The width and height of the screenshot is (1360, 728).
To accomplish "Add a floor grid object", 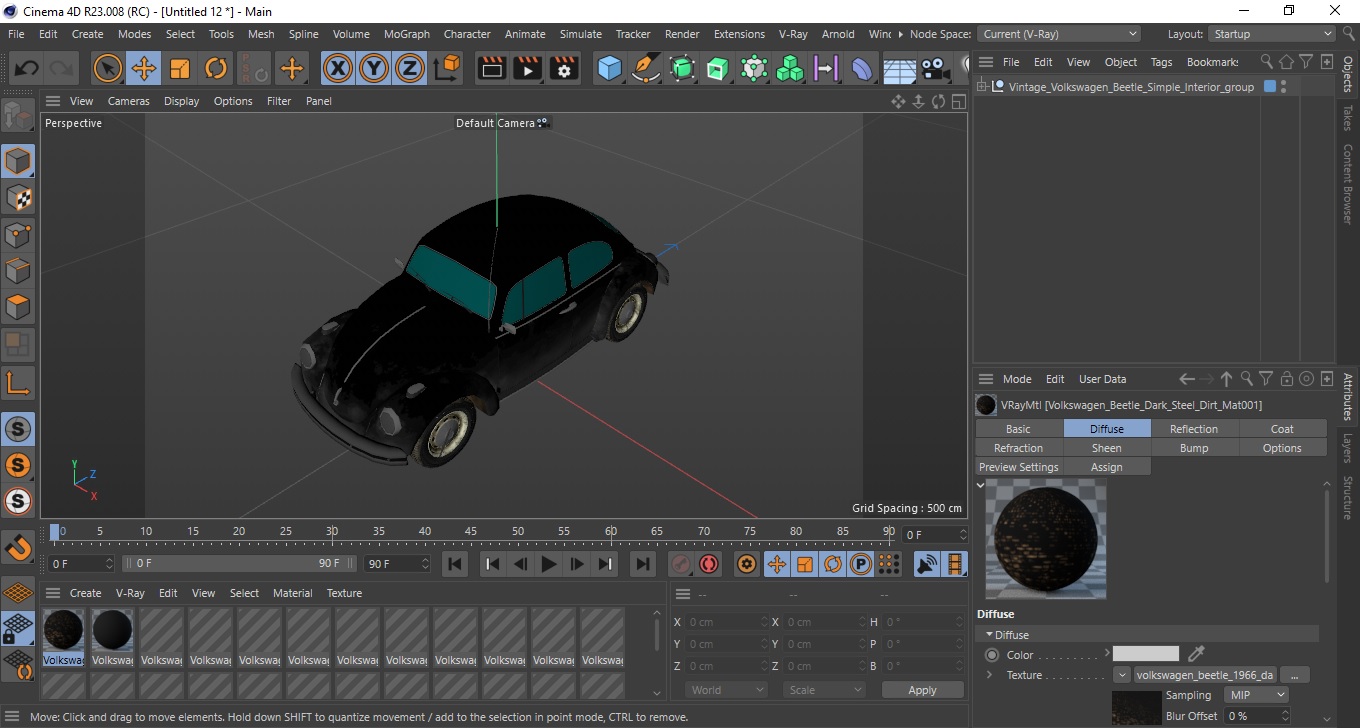I will click(899, 69).
